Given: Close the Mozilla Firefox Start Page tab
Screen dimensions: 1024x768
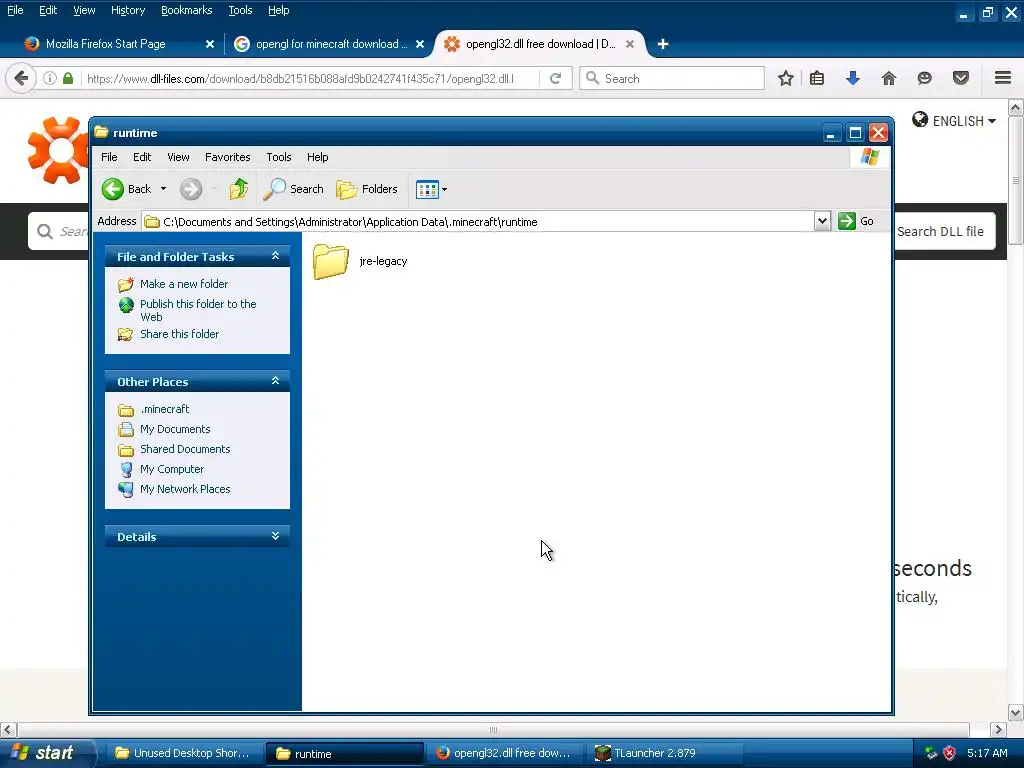Looking at the screenshot, I should [x=210, y=44].
